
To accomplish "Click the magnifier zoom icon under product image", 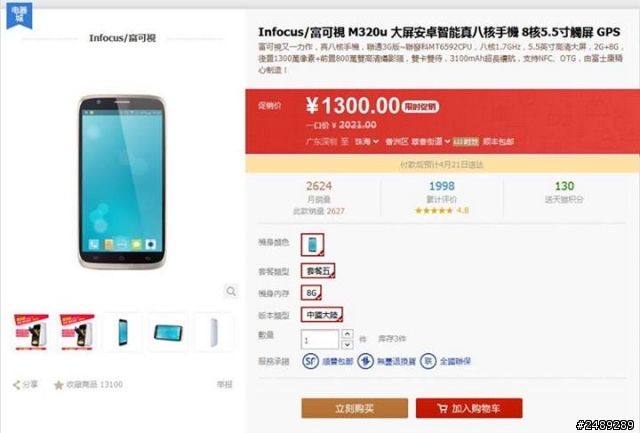I will click(x=231, y=291).
